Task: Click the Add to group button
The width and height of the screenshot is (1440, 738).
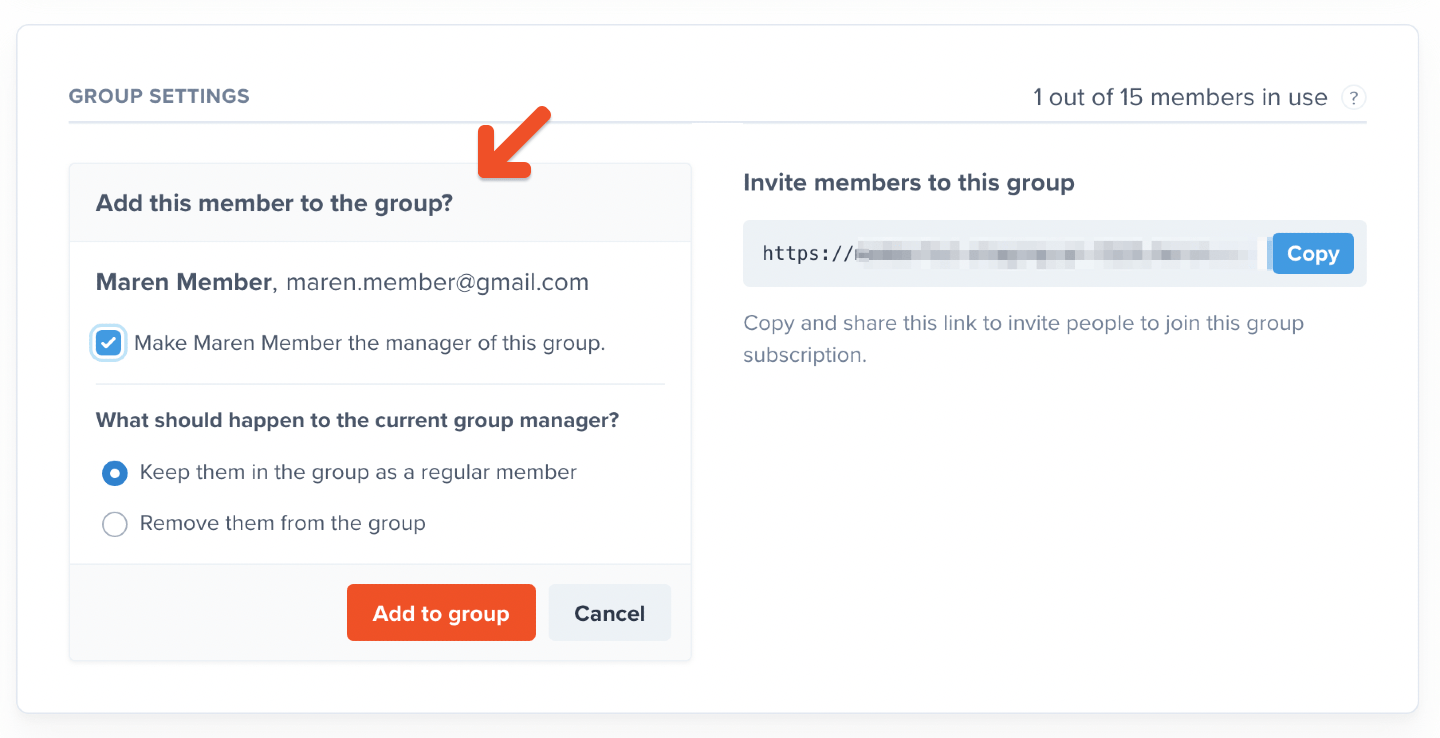Action: 441,613
